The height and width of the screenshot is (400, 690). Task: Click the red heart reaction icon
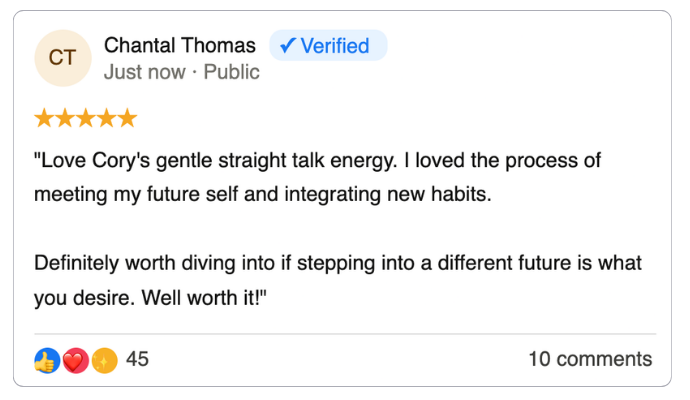coord(75,360)
